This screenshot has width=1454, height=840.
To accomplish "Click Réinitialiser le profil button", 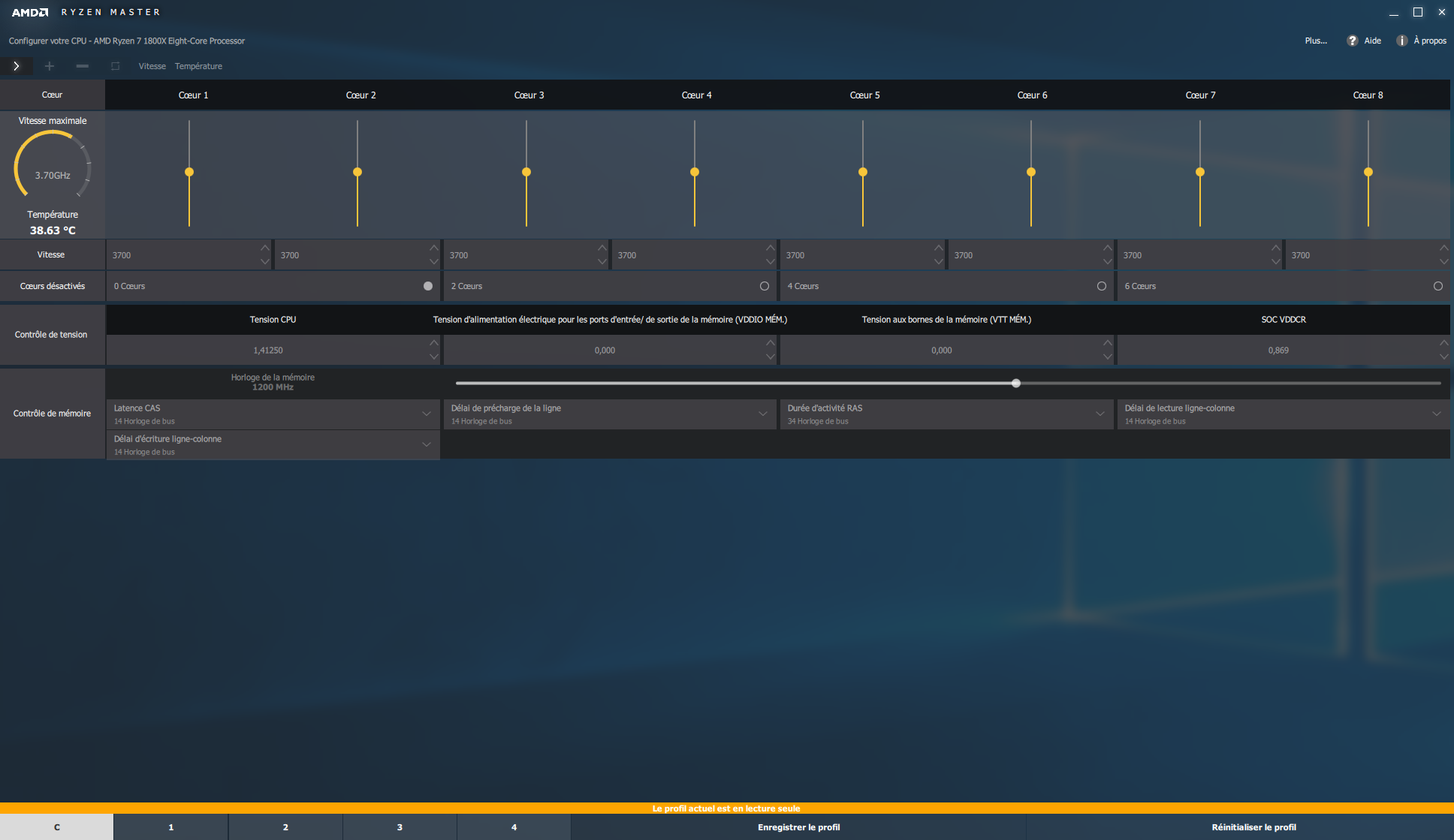I will 1253,827.
